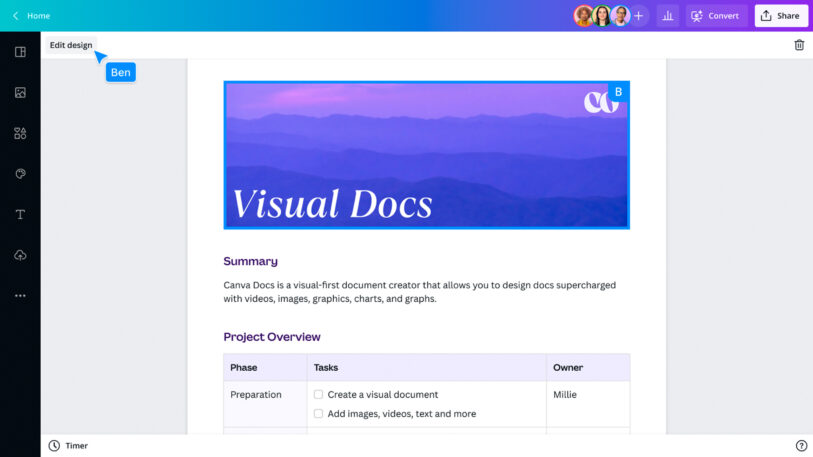Click the Project Overview heading
The image size is (813, 457).
[x=272, y=337]
